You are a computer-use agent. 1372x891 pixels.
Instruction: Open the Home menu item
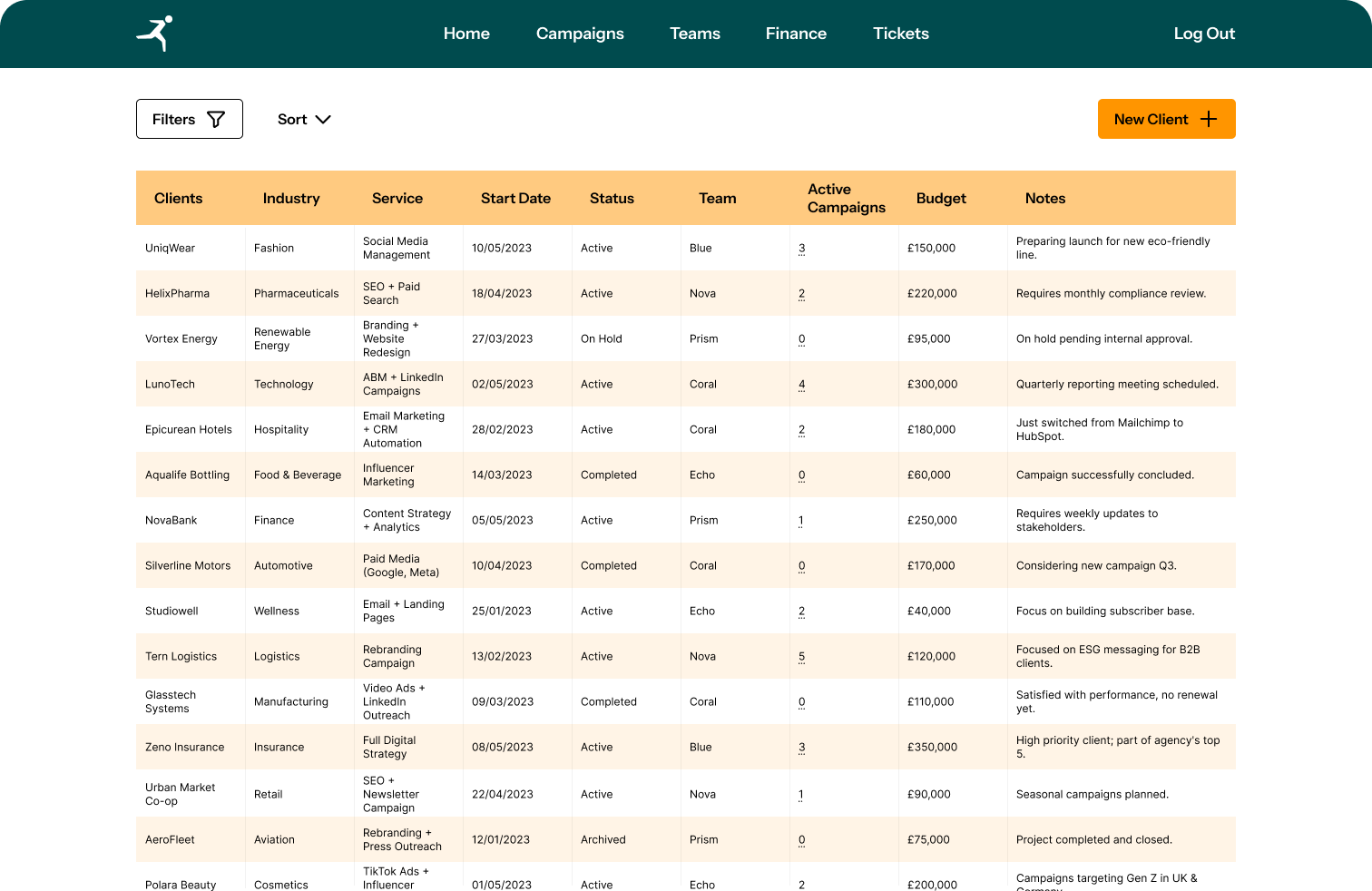[x=466, y=34]
